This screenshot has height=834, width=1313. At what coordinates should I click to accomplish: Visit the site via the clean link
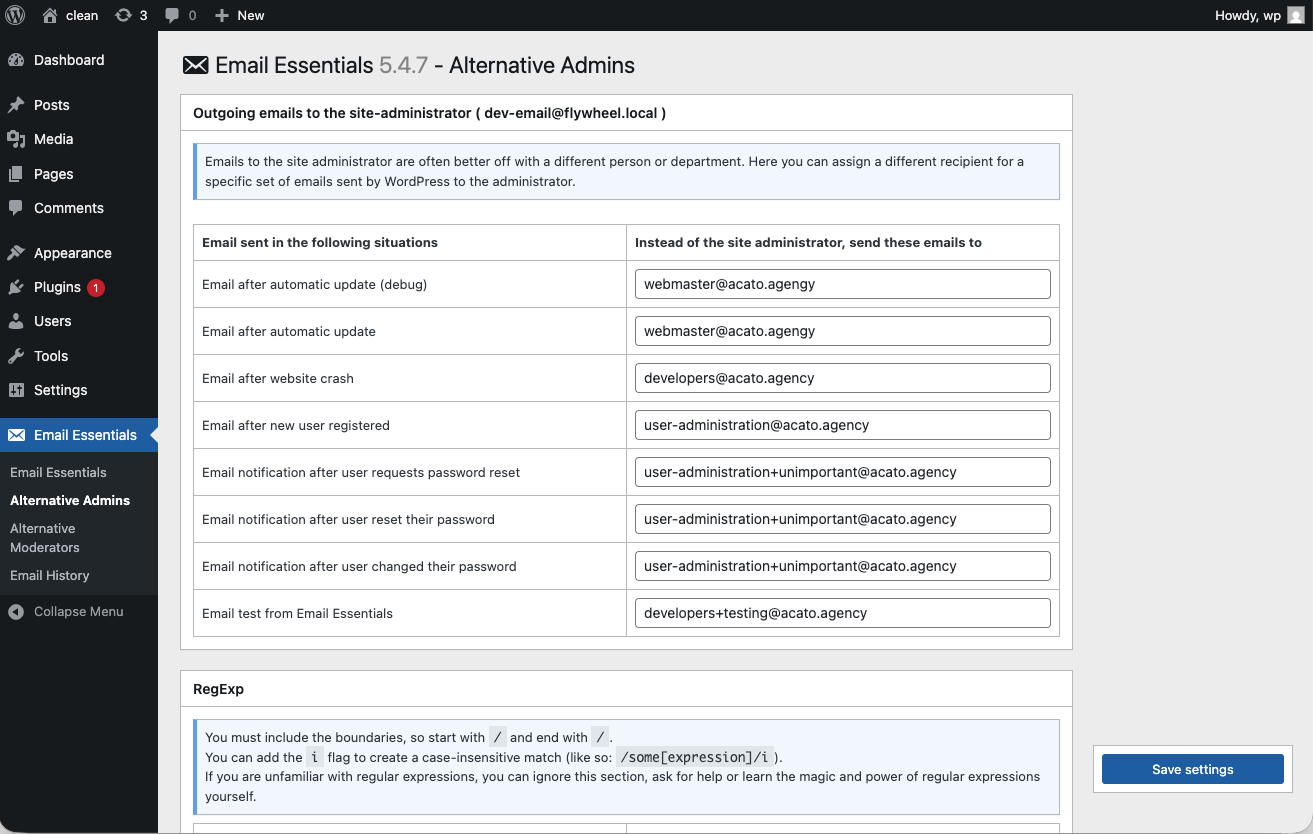(70, 15)
